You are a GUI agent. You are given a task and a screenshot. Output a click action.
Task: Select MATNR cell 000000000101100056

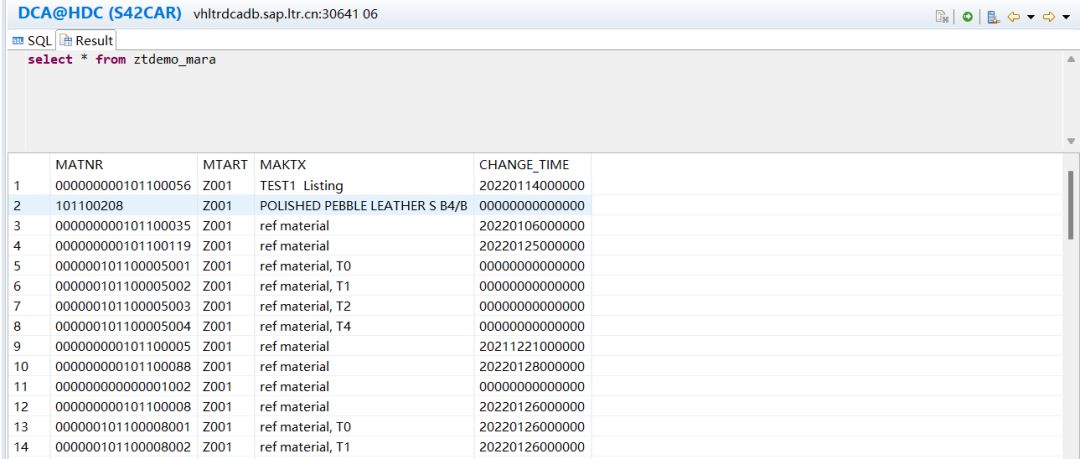tap(124, 185)
